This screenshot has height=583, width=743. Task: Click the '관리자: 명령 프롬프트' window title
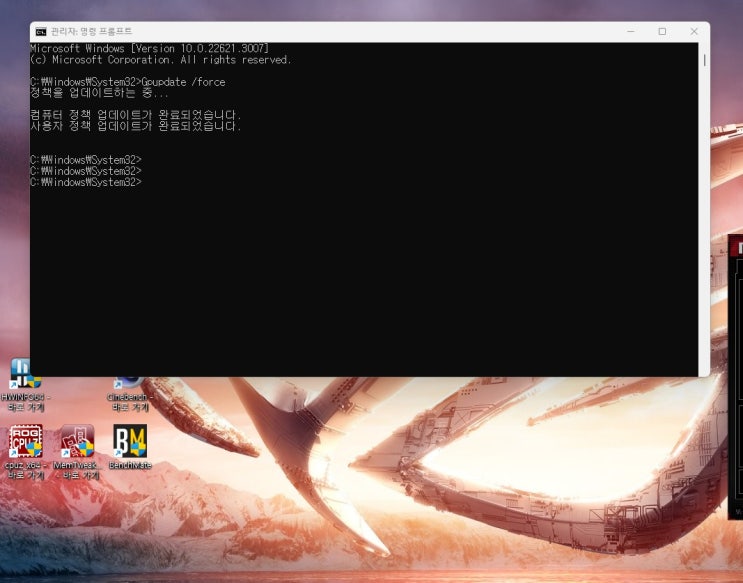[91, 32]
